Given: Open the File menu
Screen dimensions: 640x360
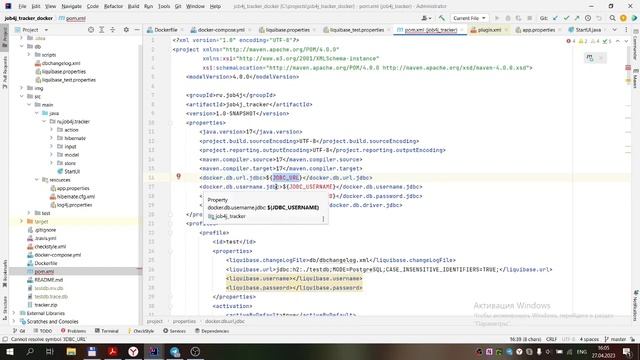Looking at the screenshot, I should click(x=22, y=6).
